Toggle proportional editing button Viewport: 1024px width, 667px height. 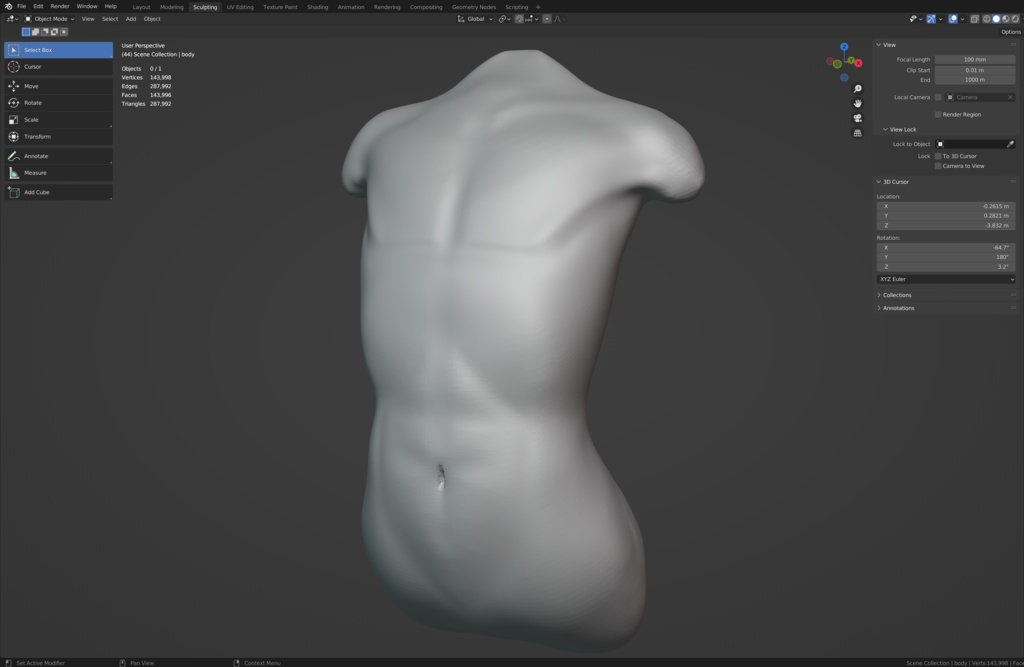tap(547, 19)
